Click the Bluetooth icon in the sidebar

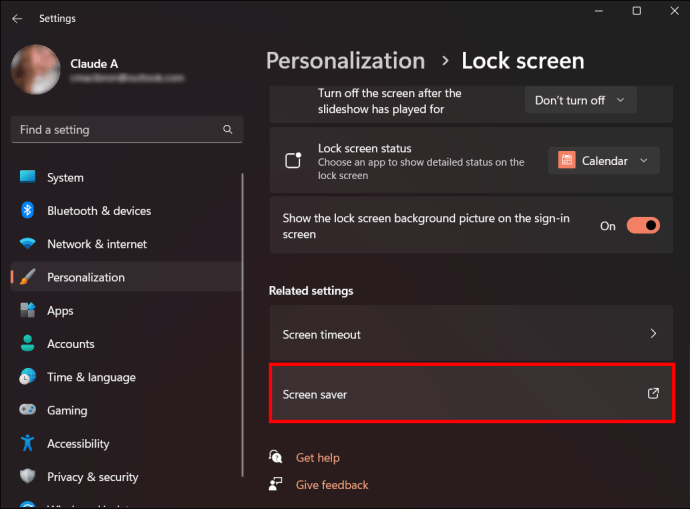pyautogui.click(x=28, y=210)
